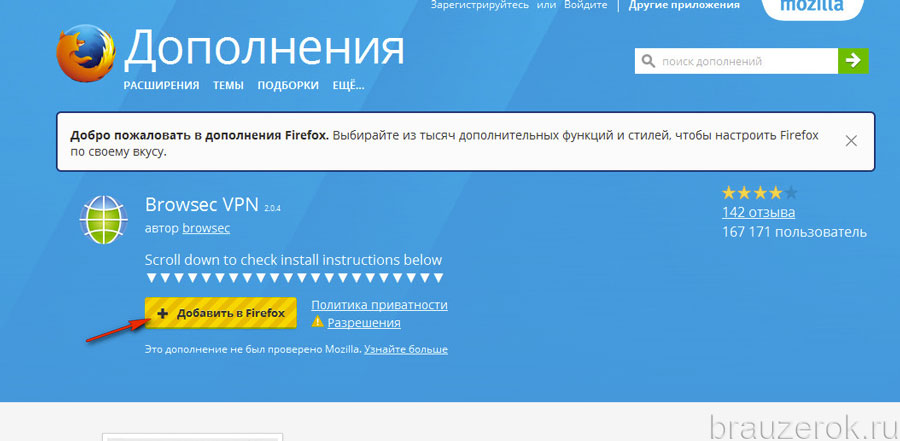Click the Узнайте больше link
Screen dimensions: 900x441
(406, 349)
